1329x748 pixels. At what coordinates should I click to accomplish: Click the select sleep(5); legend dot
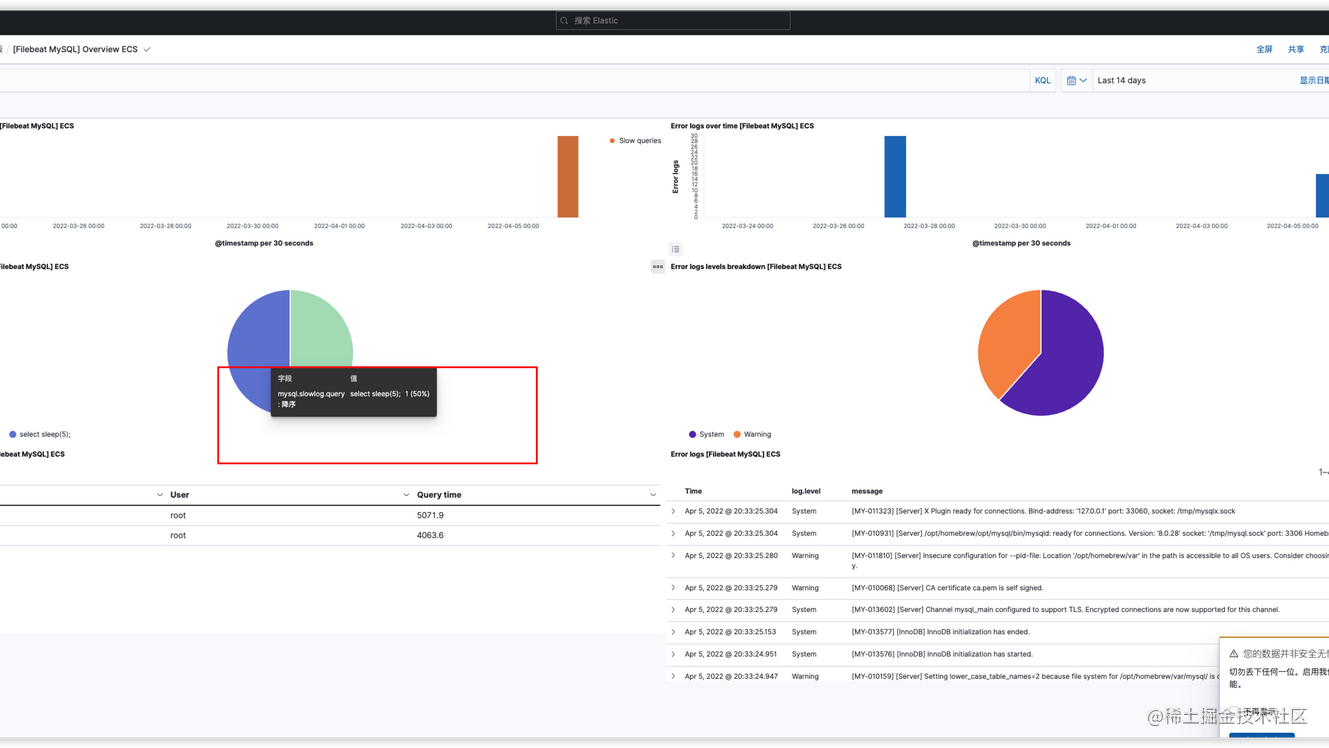(x=13, y=435)
